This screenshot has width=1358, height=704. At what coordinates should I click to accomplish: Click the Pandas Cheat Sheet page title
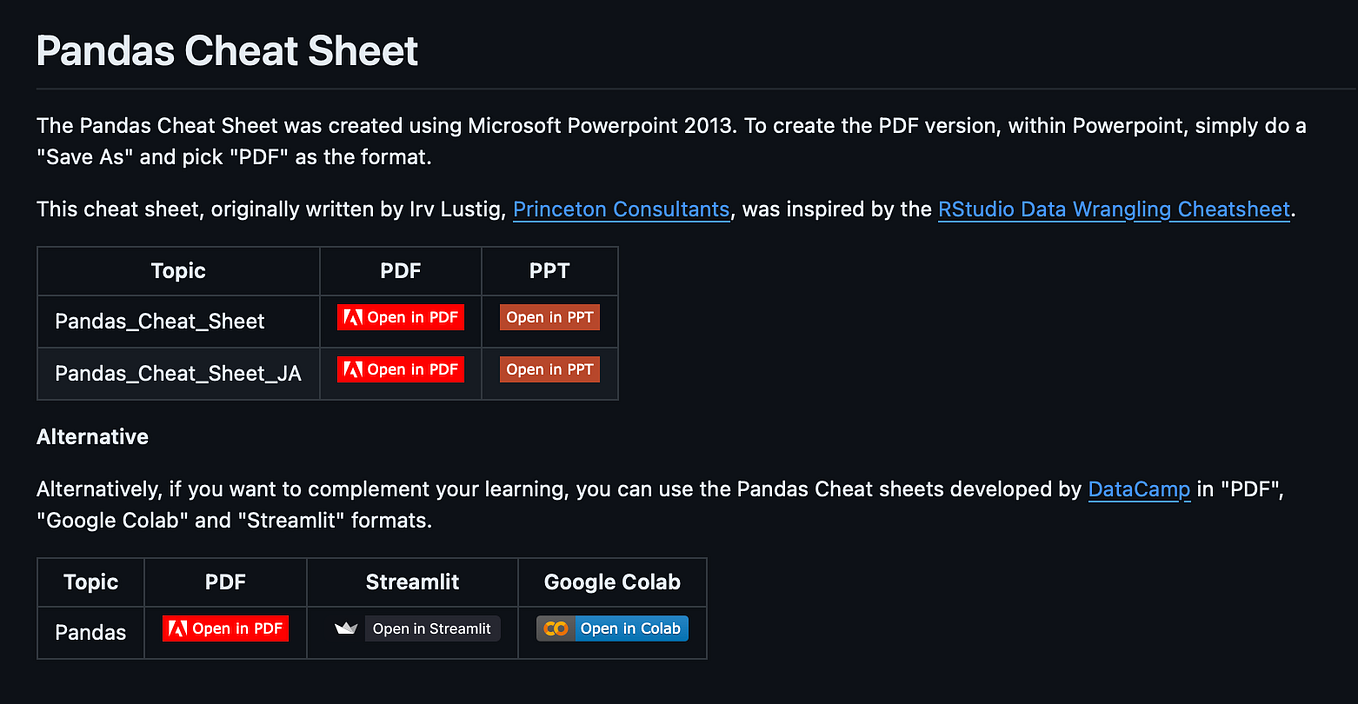click(226, 50)
